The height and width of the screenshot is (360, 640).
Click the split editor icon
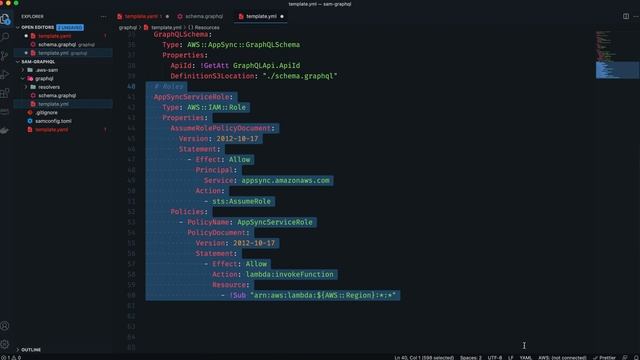(x=626, y=16)
